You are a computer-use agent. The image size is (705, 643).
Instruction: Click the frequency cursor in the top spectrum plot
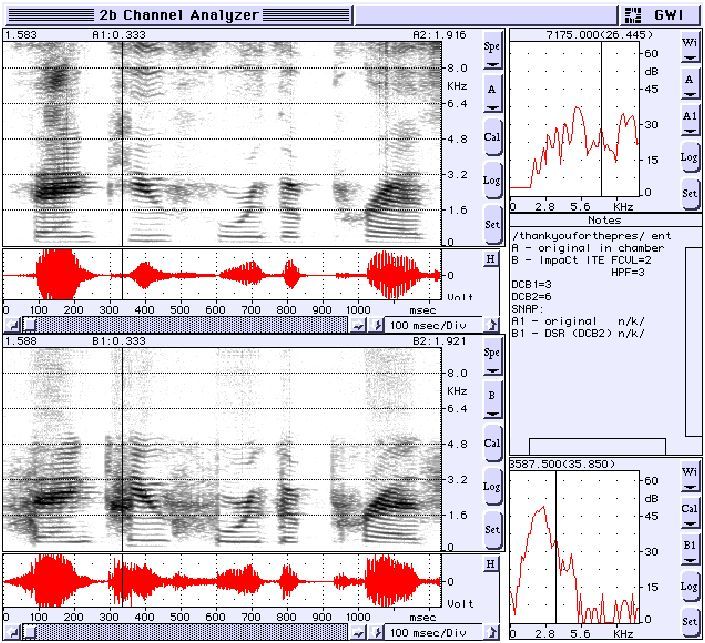(x=602, y=119)
